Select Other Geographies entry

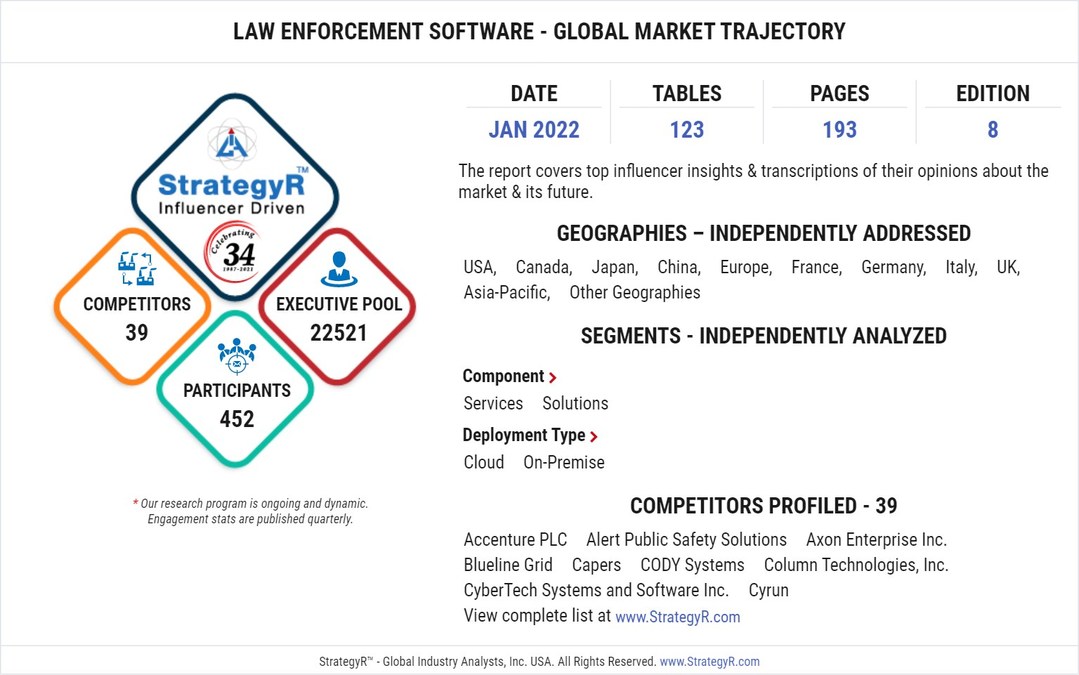pos(634,293)
